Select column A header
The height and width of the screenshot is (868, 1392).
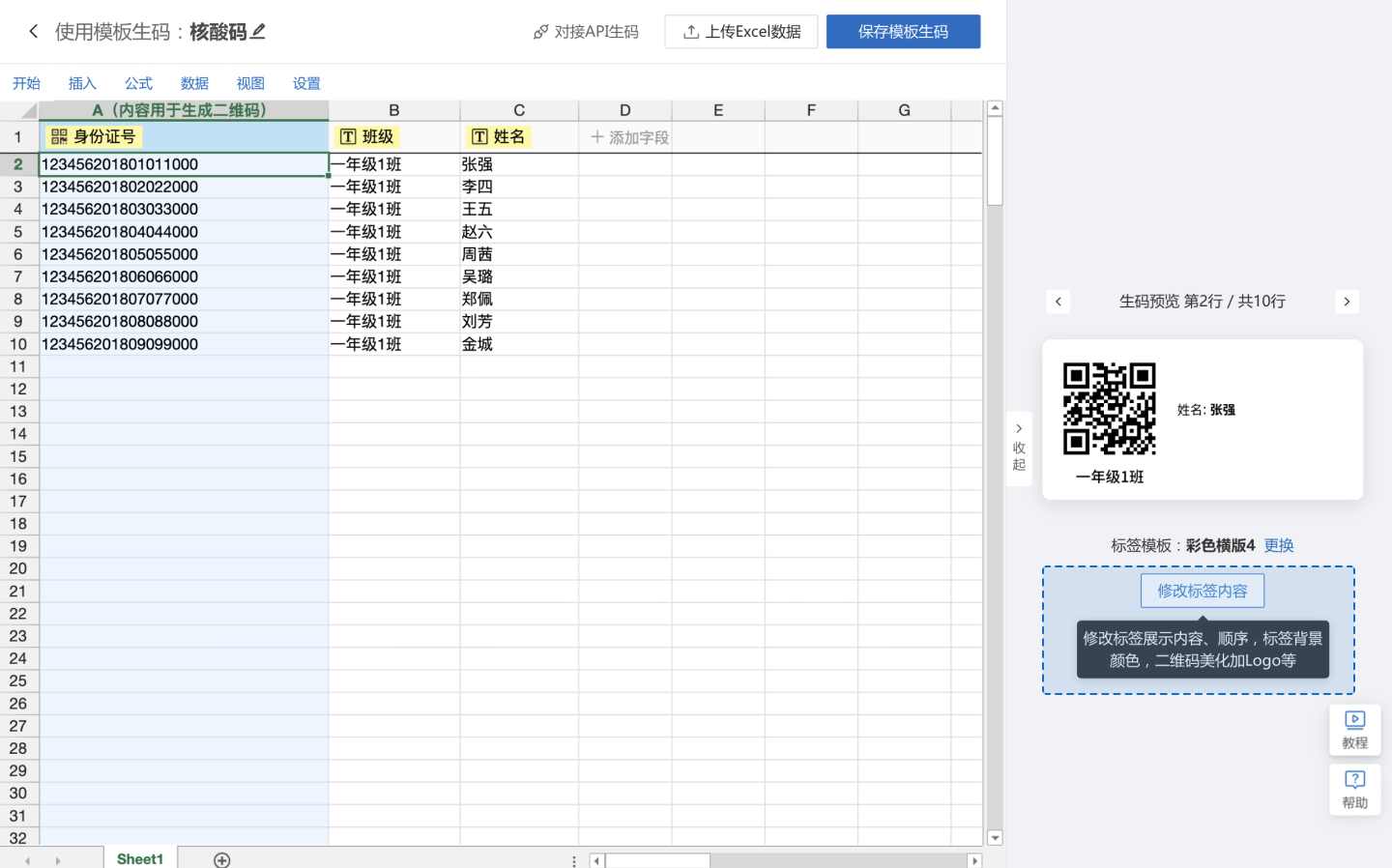(184, 110)
